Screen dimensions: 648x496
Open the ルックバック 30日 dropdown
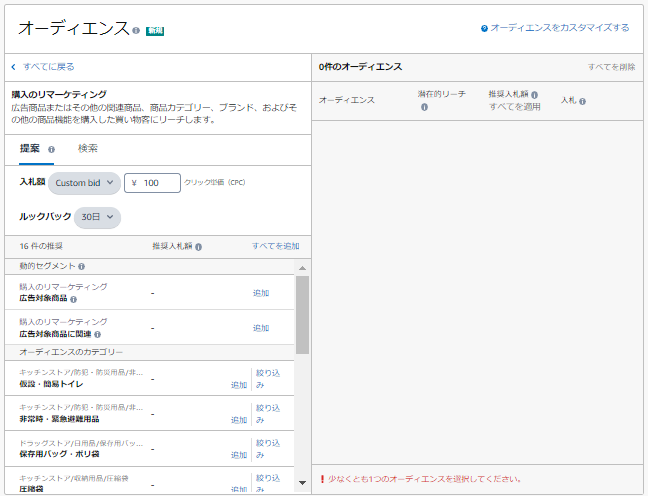point(97,217)
